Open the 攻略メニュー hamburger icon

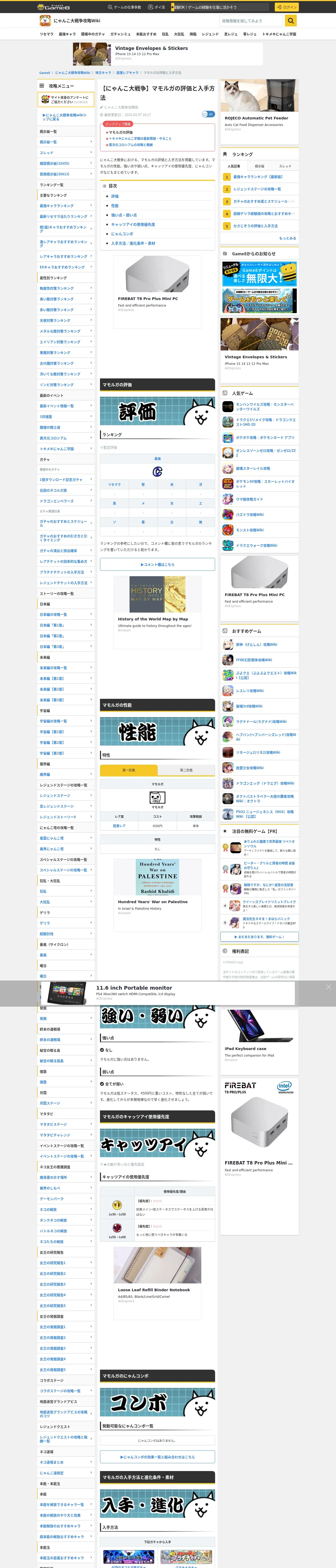click(42, 86)
